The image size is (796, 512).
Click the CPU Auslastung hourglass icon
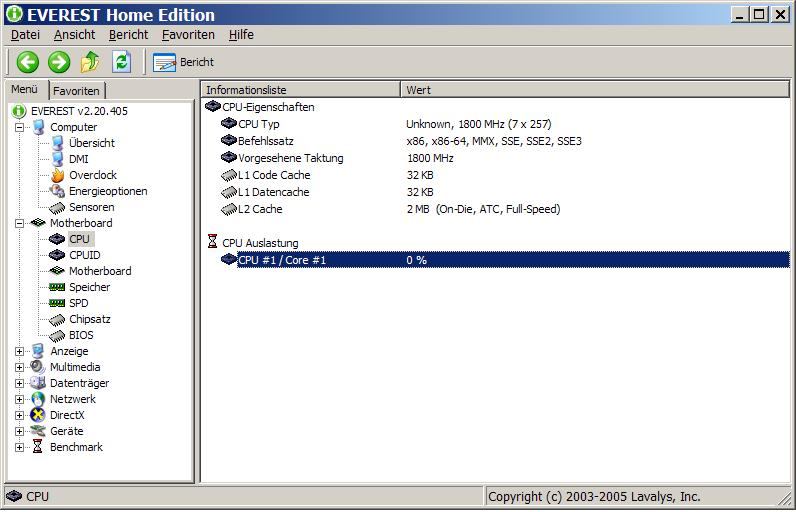(212, 242)
